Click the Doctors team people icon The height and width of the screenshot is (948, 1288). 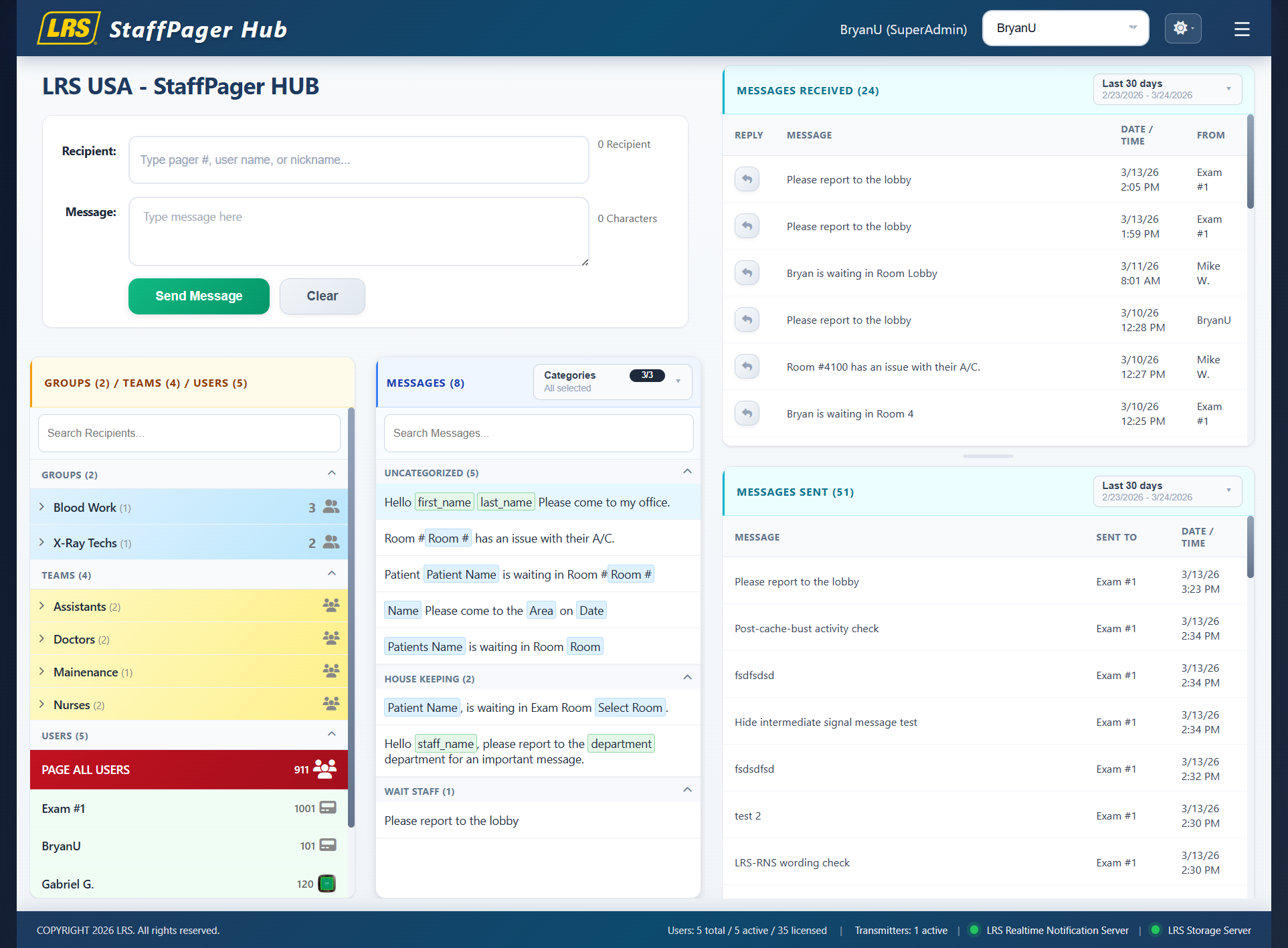(x=331, y=638)
